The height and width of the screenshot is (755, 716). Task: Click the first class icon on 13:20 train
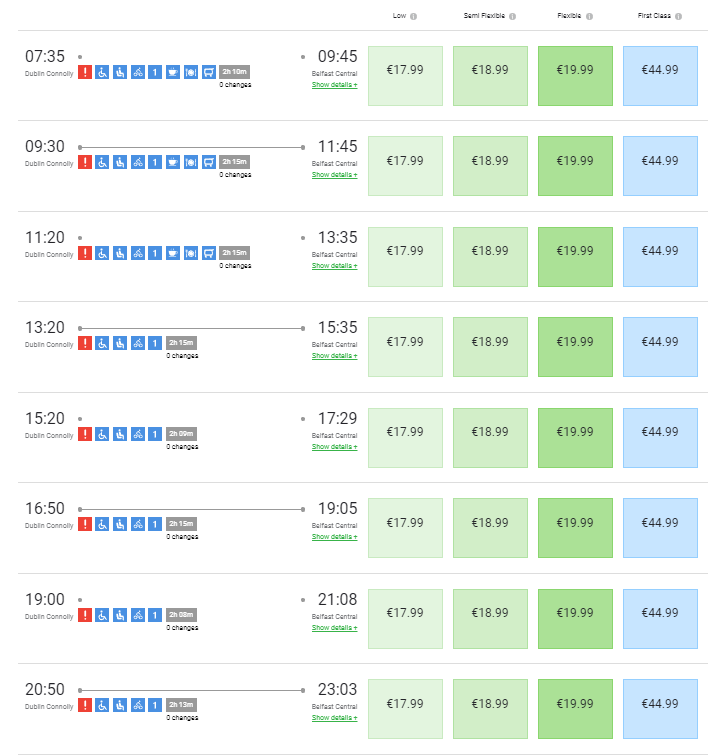click(x=155, y=343)
